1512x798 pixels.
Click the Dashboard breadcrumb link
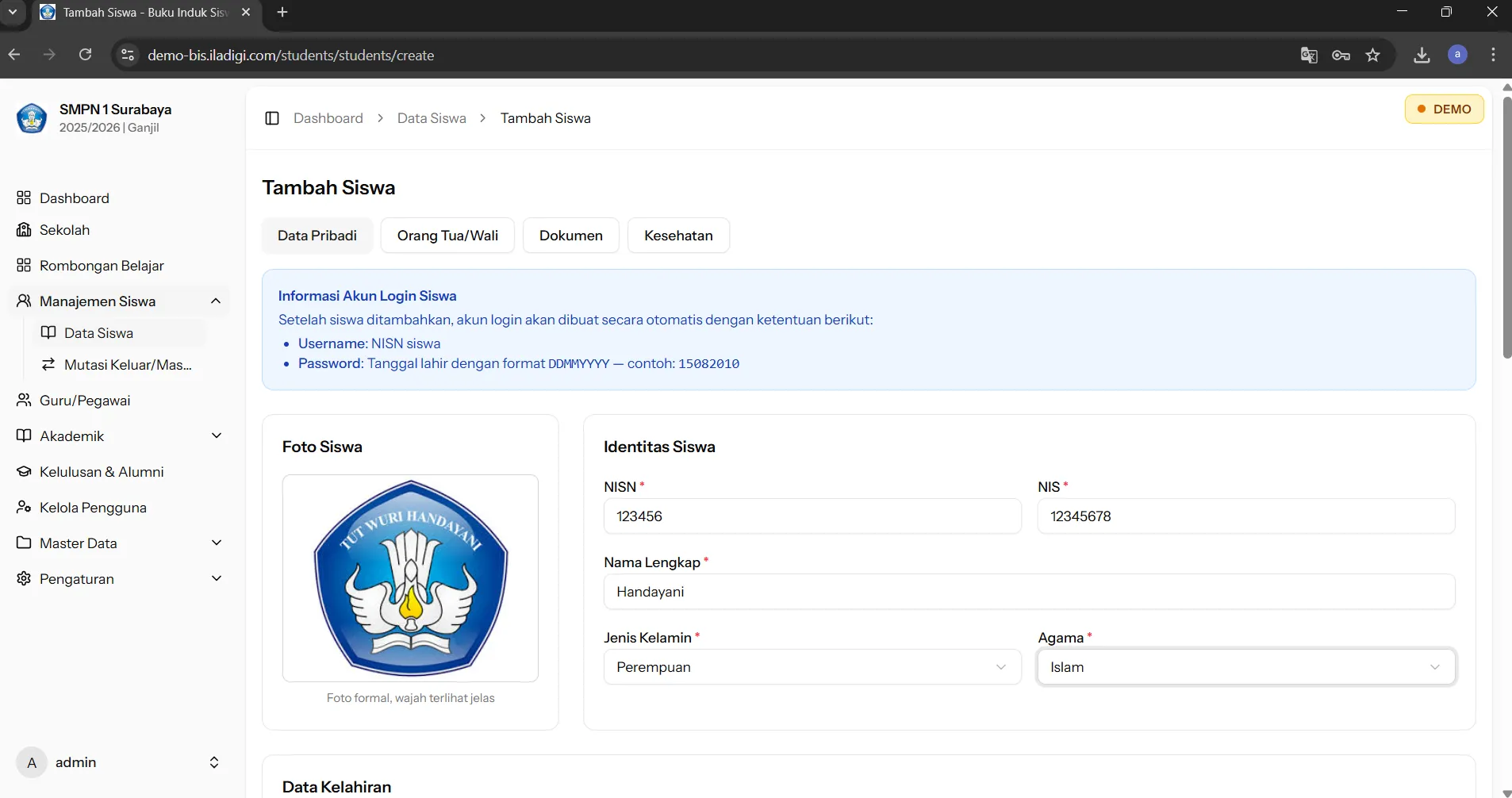click(x=328, y=118)
